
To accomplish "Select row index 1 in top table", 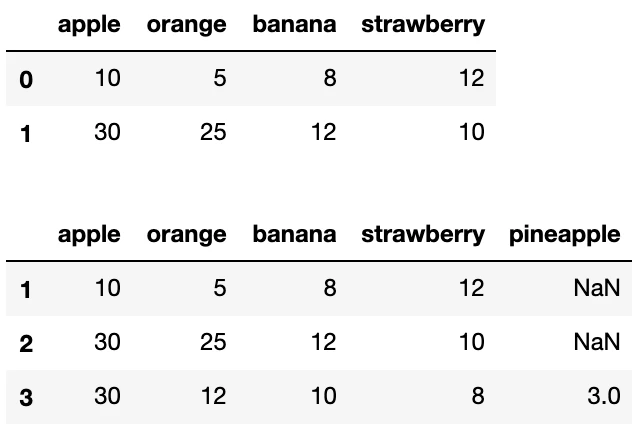I will [26, 134].
